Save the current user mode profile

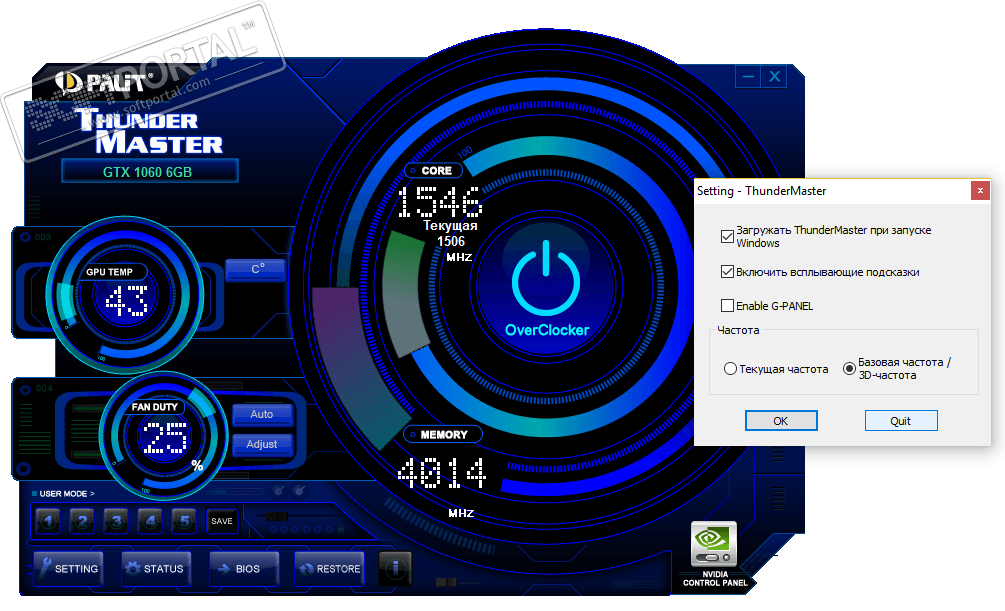tap(222, 521)
